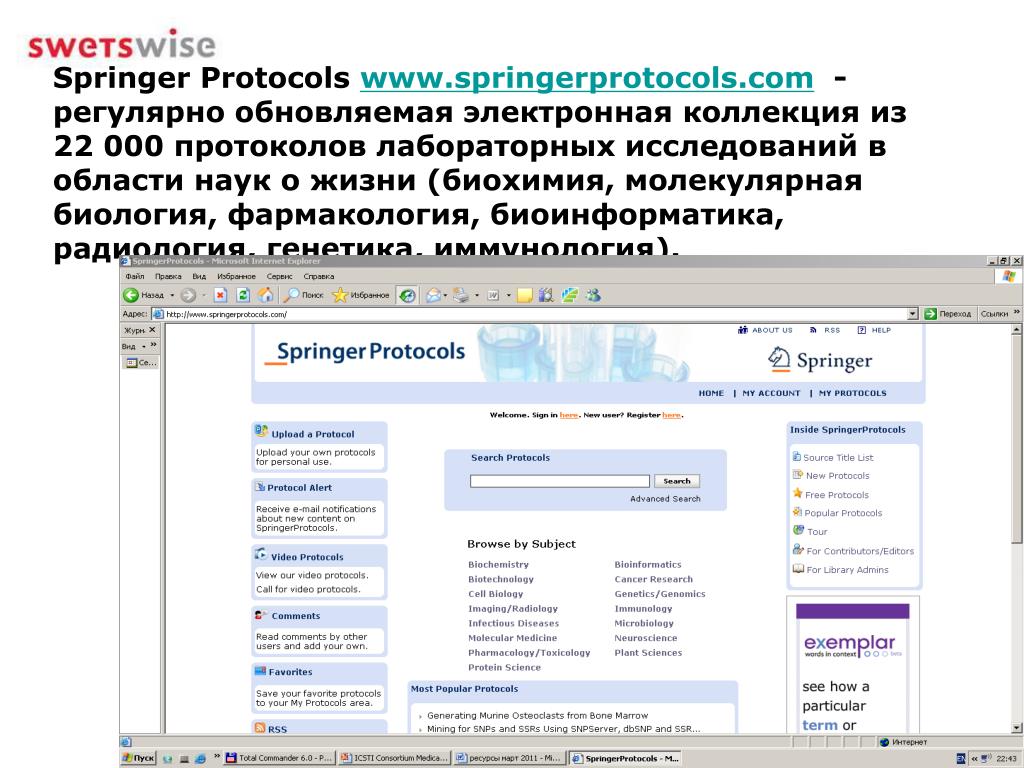Viewport: 1024px width, 768px height.
Task: Click the Comments people icon
Action: 261,615
